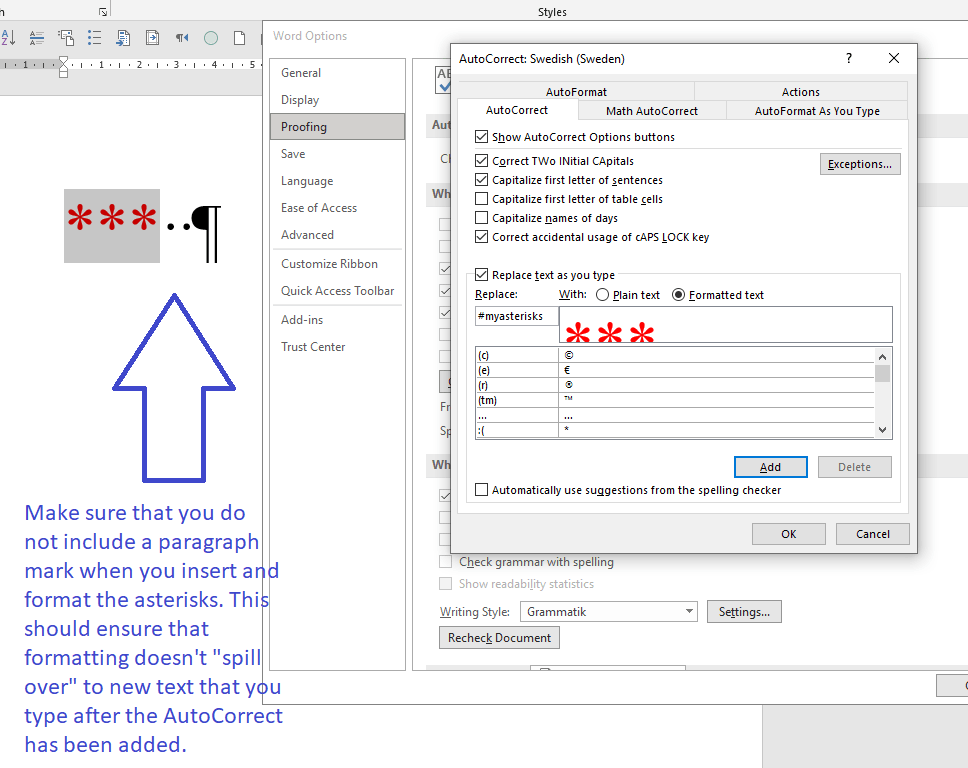Toggle Check grammar with spelling in Word Options
The image size is (968, 768).
pyautogui.click(x=445, y=562)
